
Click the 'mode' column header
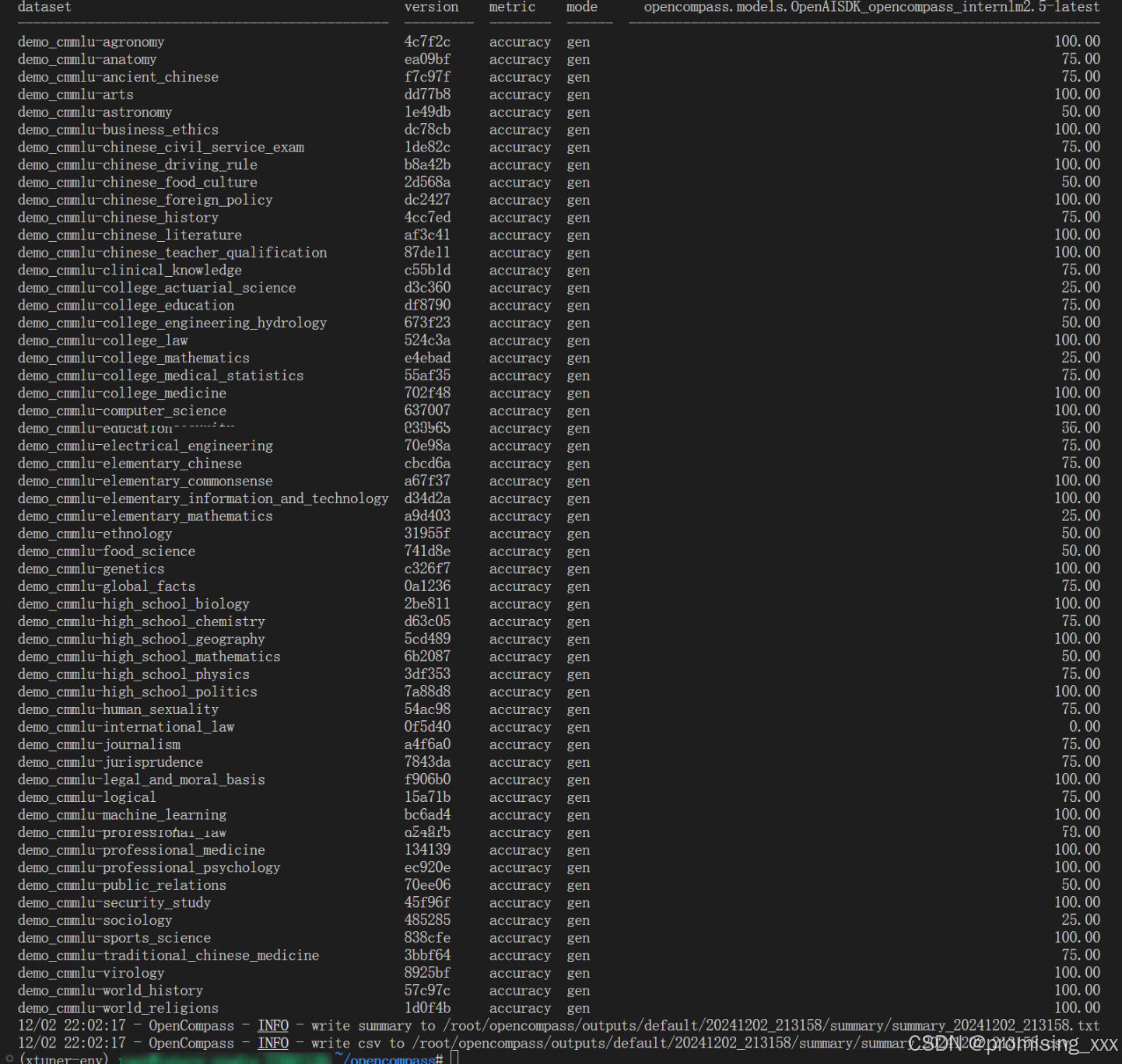[582, 6]
